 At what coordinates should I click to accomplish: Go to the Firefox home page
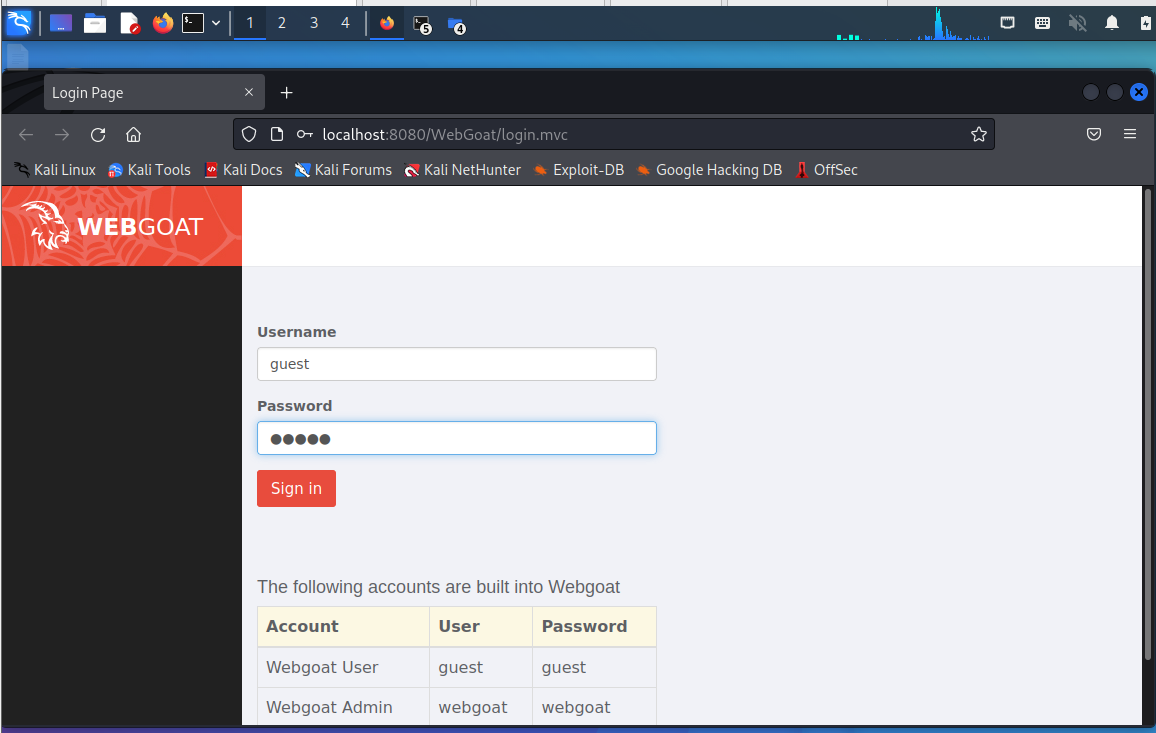[133, 134]
